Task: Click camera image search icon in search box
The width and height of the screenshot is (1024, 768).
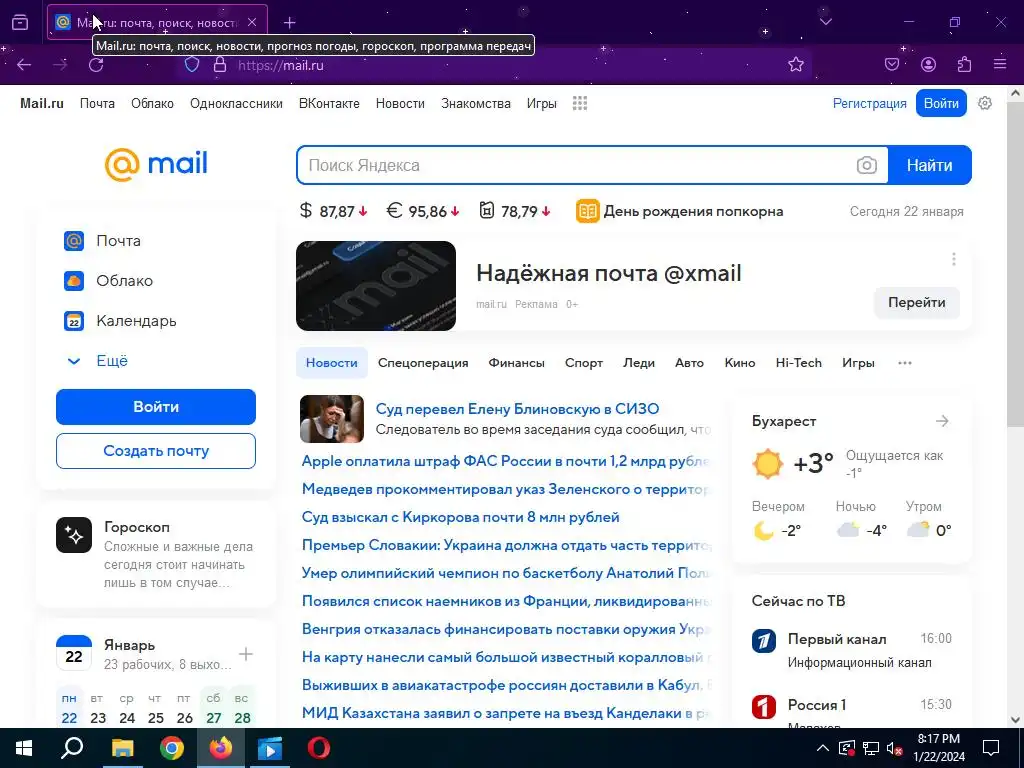Action: [867, 165]
